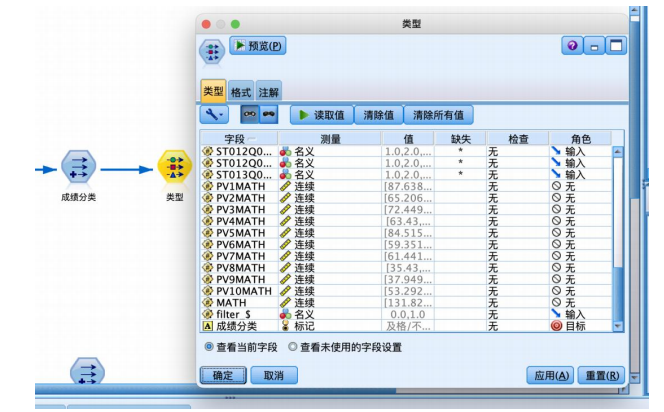Screen dimensions: 664x412
Task: Click the target role icon for 成绩分类
Action: click(556, 326)
